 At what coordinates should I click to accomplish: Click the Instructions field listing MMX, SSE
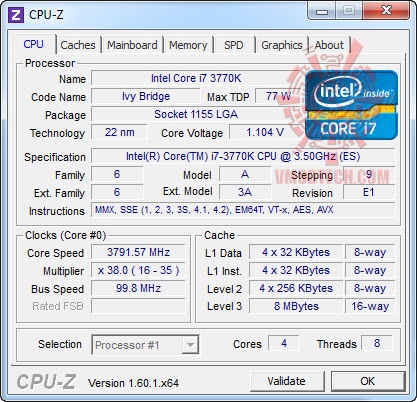(x=243, y=210)
